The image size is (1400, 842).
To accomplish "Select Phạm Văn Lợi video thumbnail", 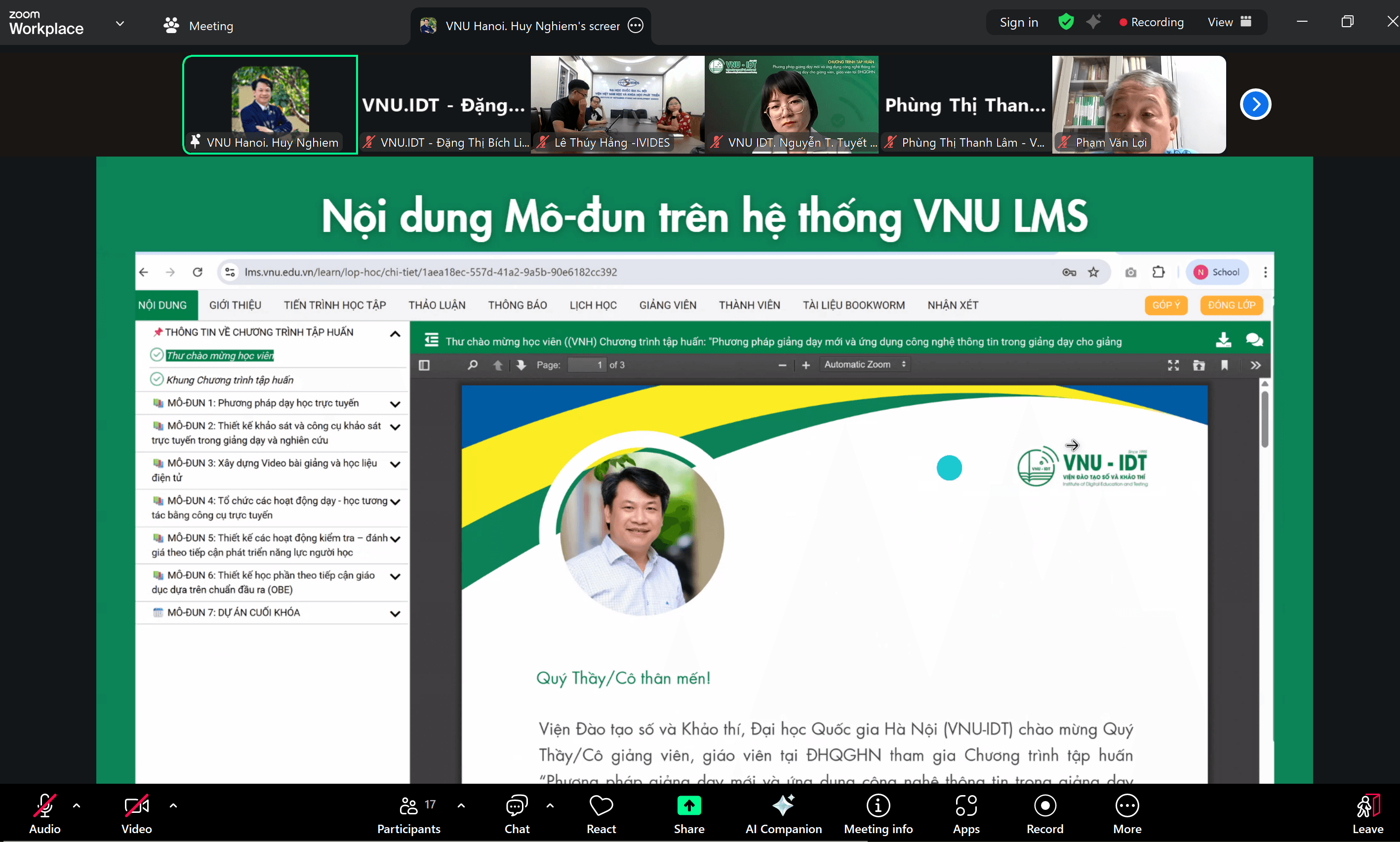I will coord(1138,104).
